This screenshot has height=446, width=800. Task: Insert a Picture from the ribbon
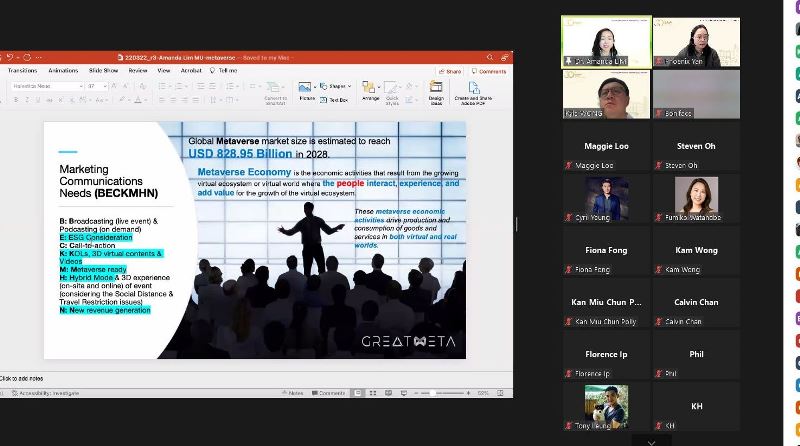[x=305, y=91]
